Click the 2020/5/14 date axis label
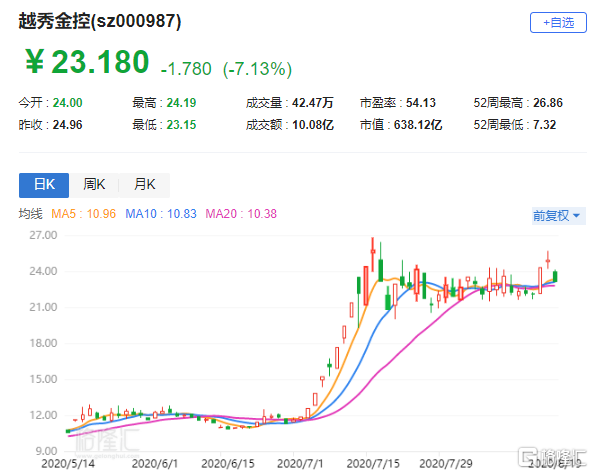593x474 pixels. [68, 464]
